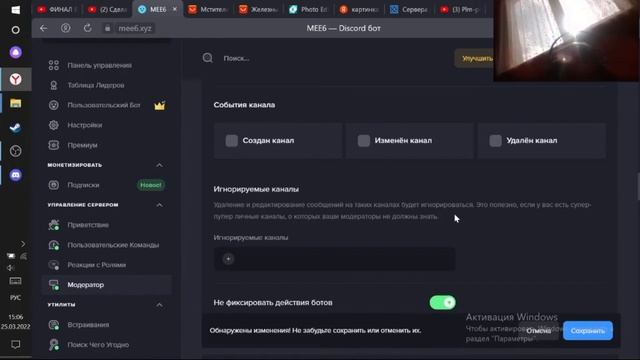The width and height of the screenshot is (640, 360).
Task: Click the taskbar clock 15:06
Action: click(x=16, y=317)
